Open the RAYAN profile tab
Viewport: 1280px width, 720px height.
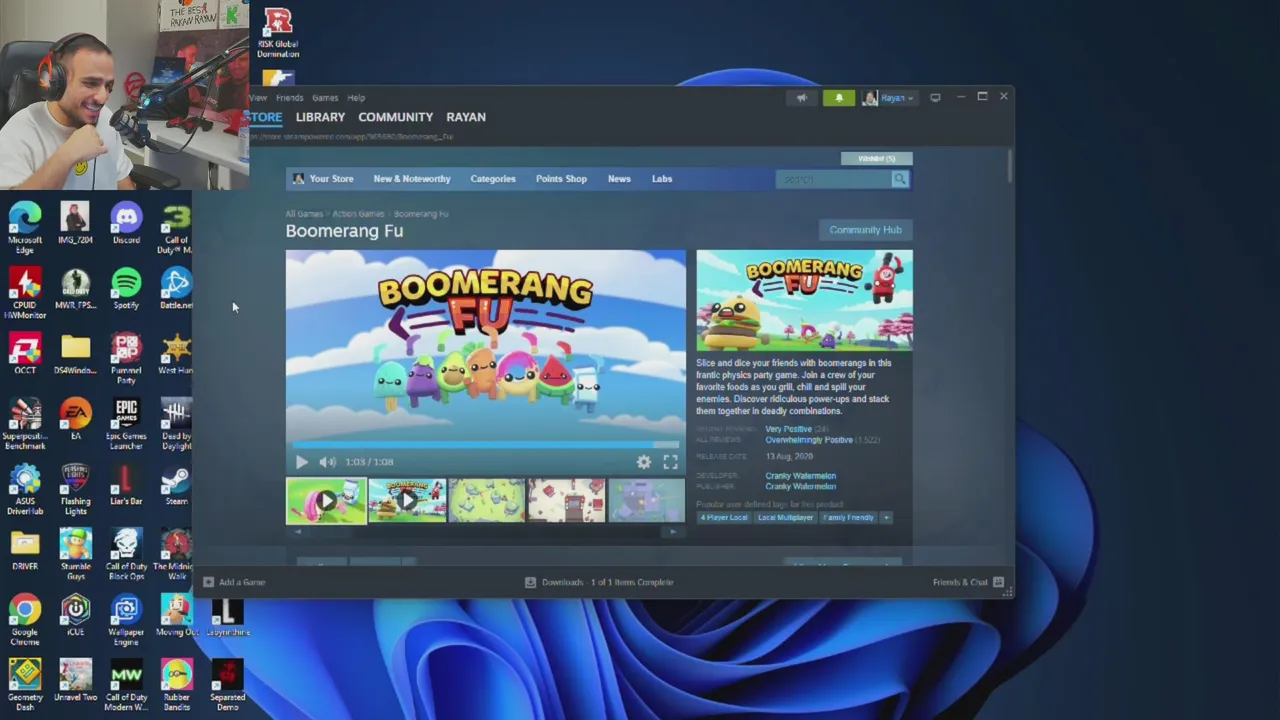coord(466,117)
